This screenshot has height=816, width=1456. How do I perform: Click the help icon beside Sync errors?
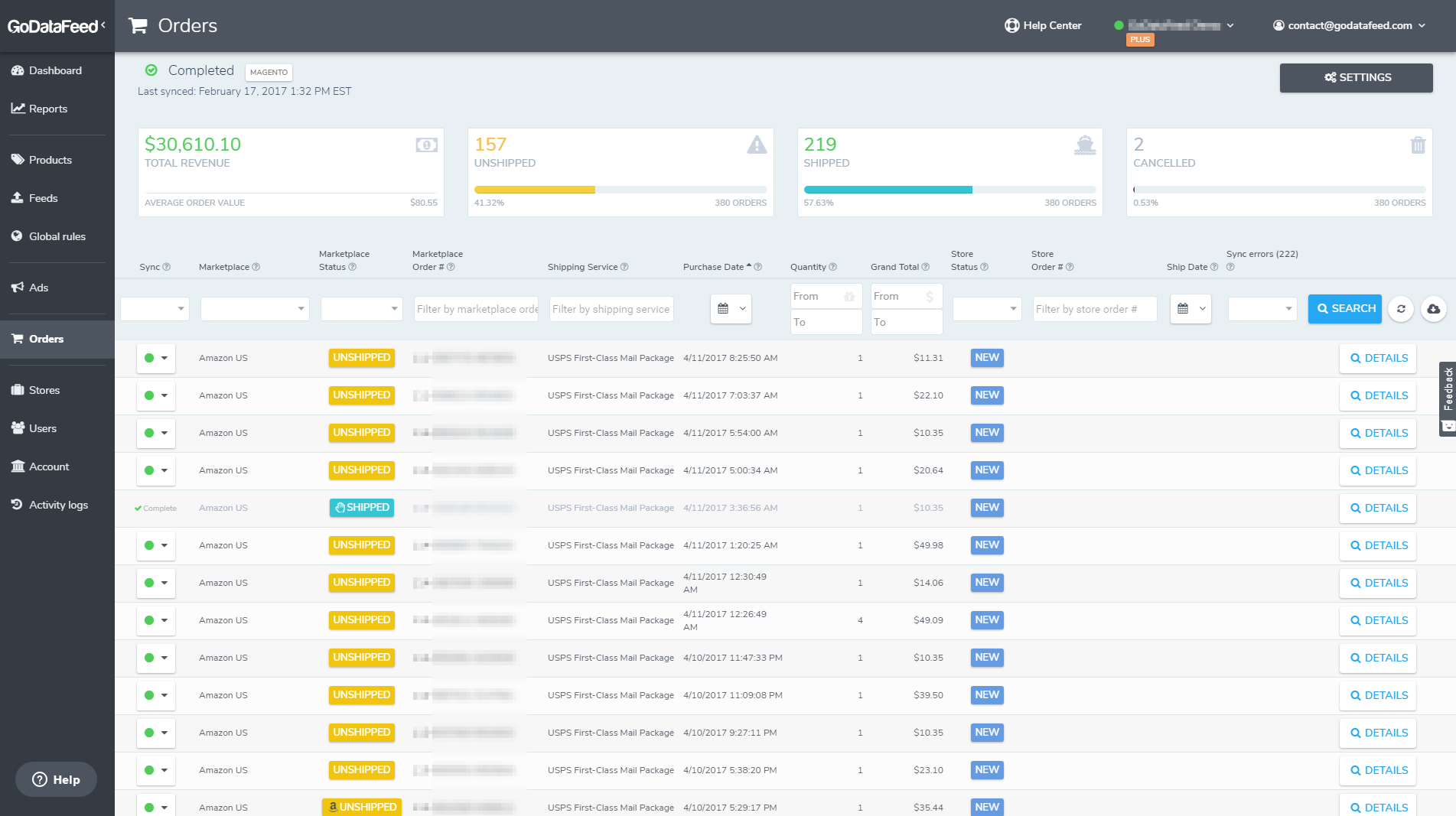(1230, 267)
